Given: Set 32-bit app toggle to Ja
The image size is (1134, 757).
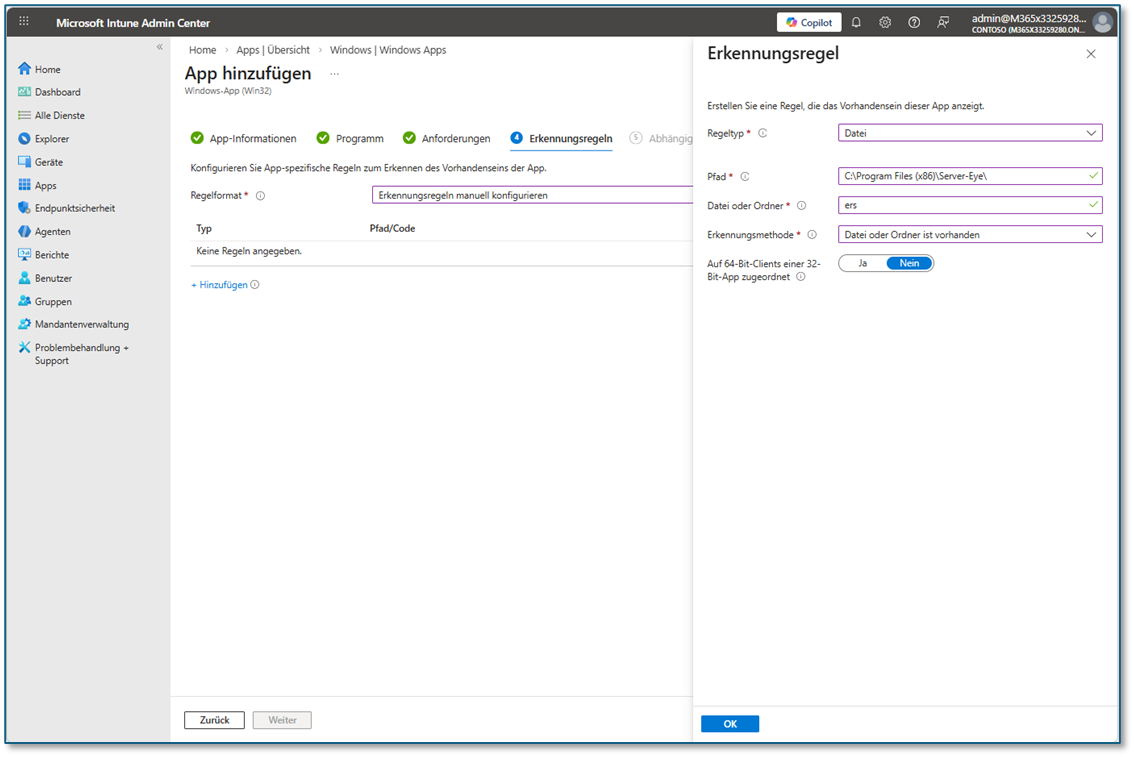Looking at the screenshot, I should tap(863, 263).
